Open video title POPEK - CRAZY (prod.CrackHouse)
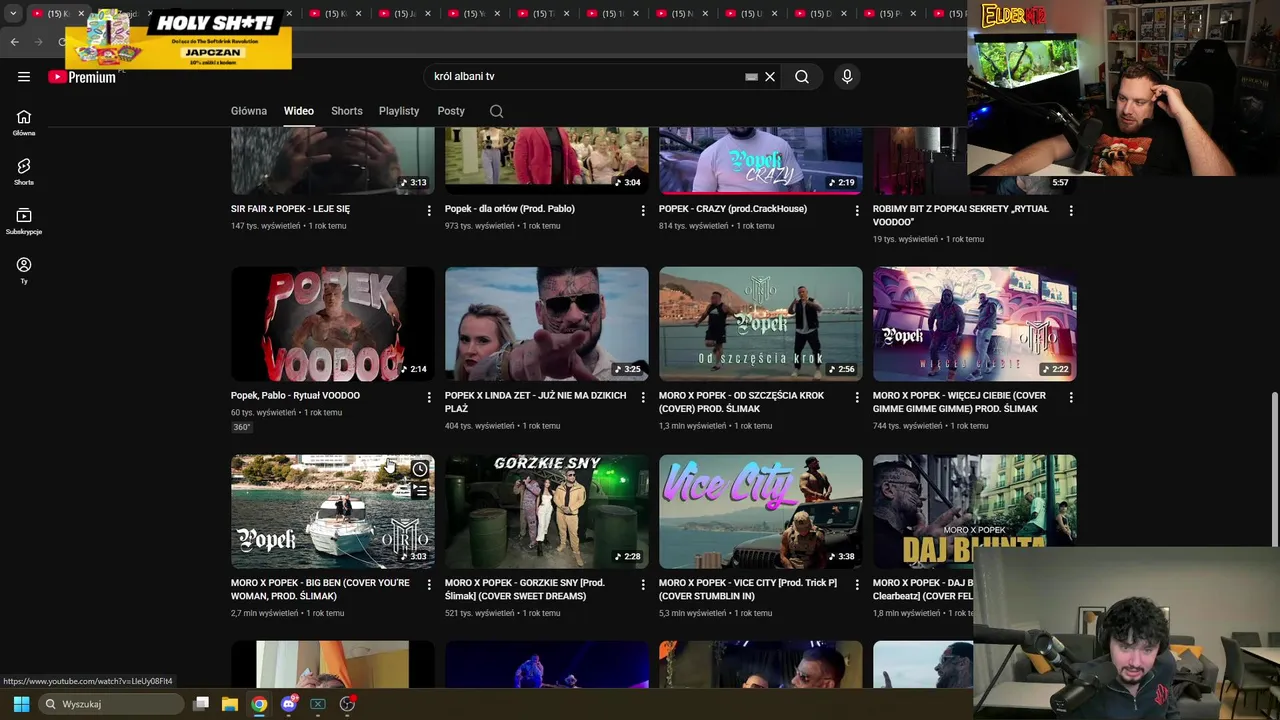Viewport: 1280px width, 720px height. click(x=733, y=209)
